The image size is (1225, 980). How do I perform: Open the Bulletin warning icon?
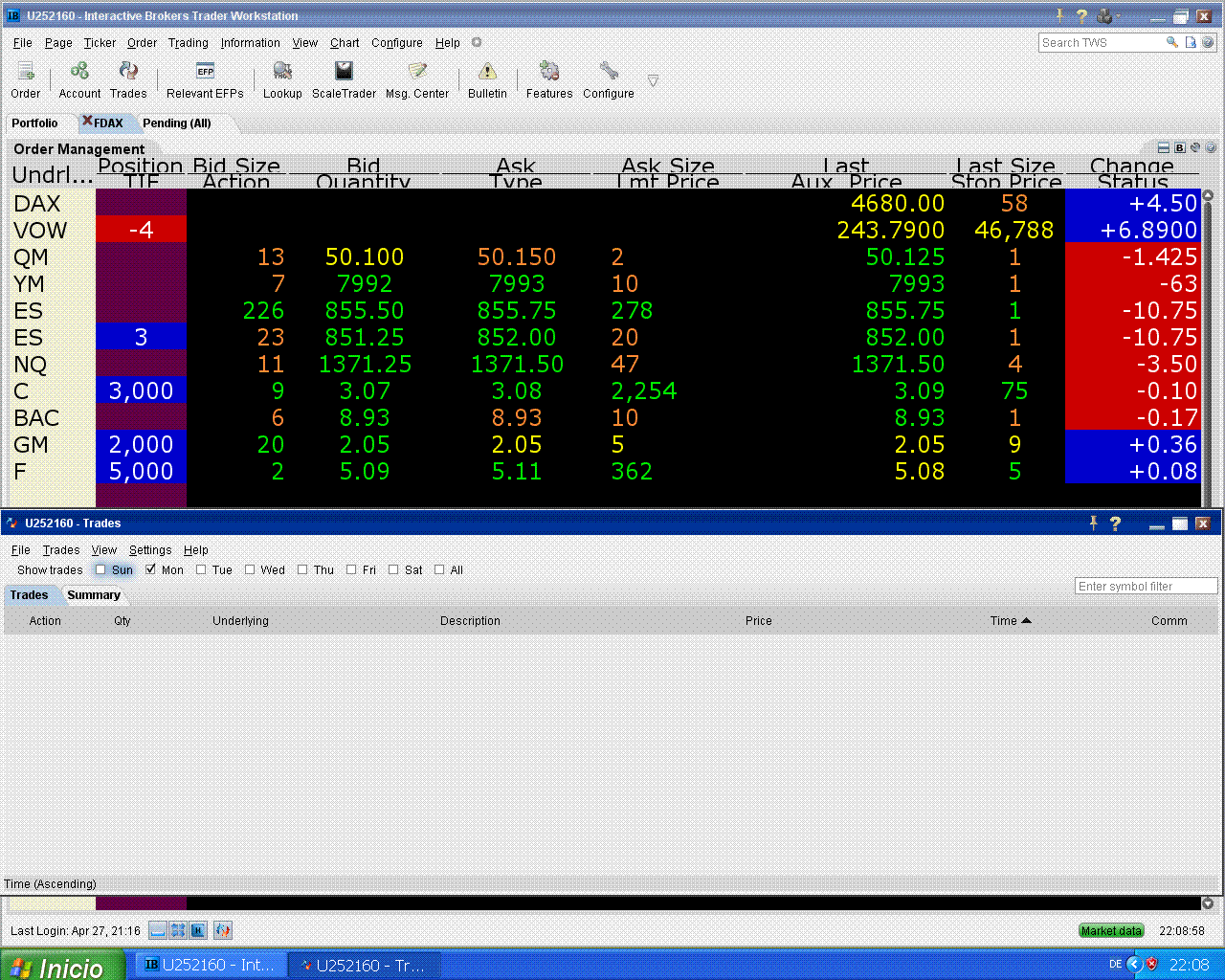487,79
